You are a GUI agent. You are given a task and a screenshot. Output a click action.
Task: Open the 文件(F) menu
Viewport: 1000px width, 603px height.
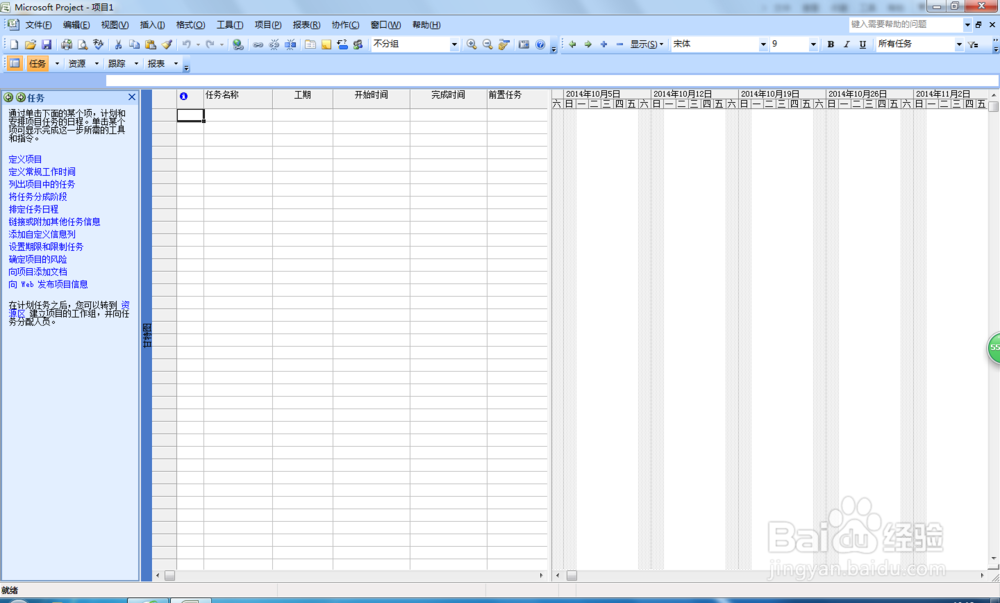coord(38,25)
